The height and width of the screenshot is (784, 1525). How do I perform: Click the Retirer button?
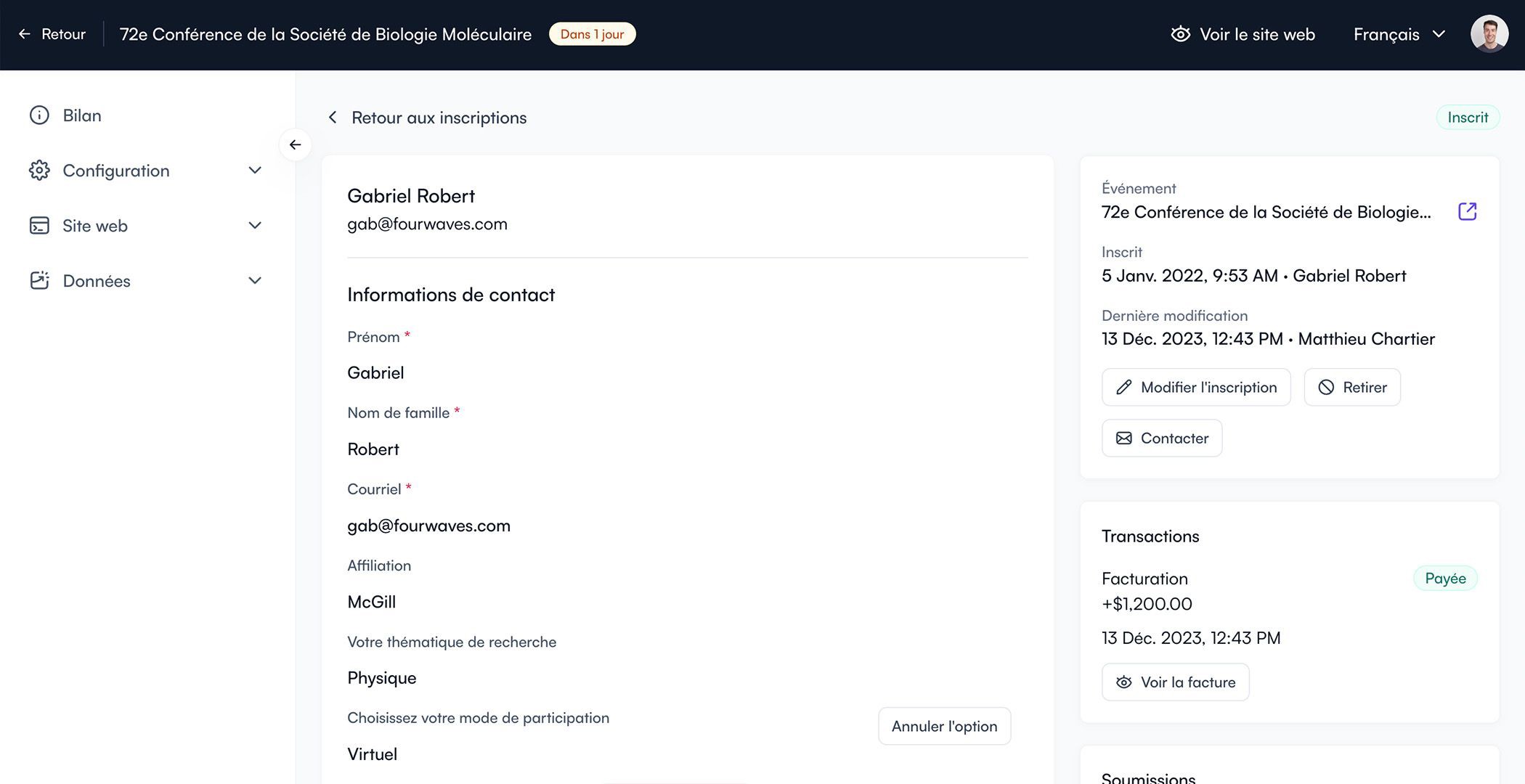[x=1352, y=387]
